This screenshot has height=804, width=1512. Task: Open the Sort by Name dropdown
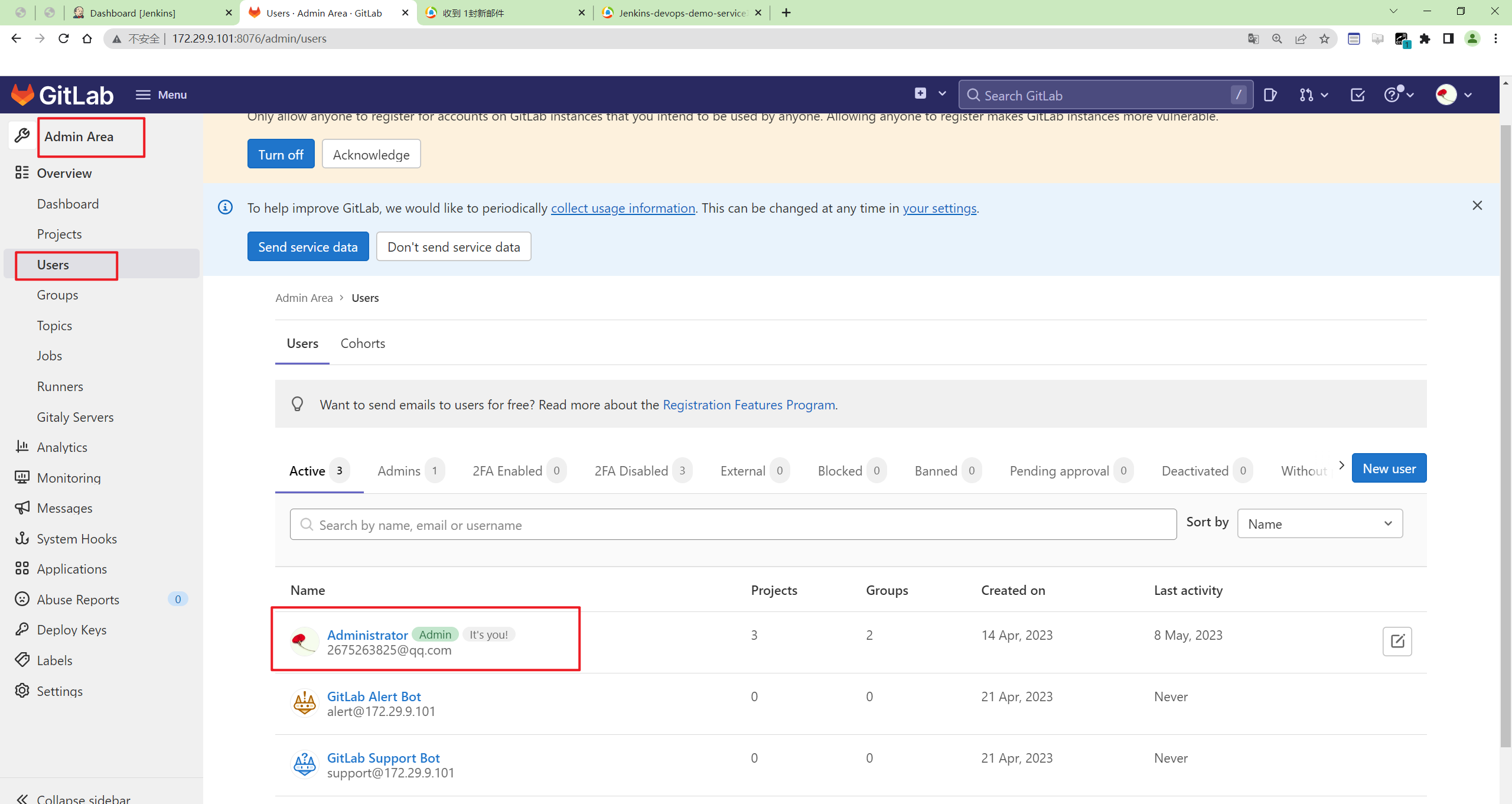point(1320,523)
